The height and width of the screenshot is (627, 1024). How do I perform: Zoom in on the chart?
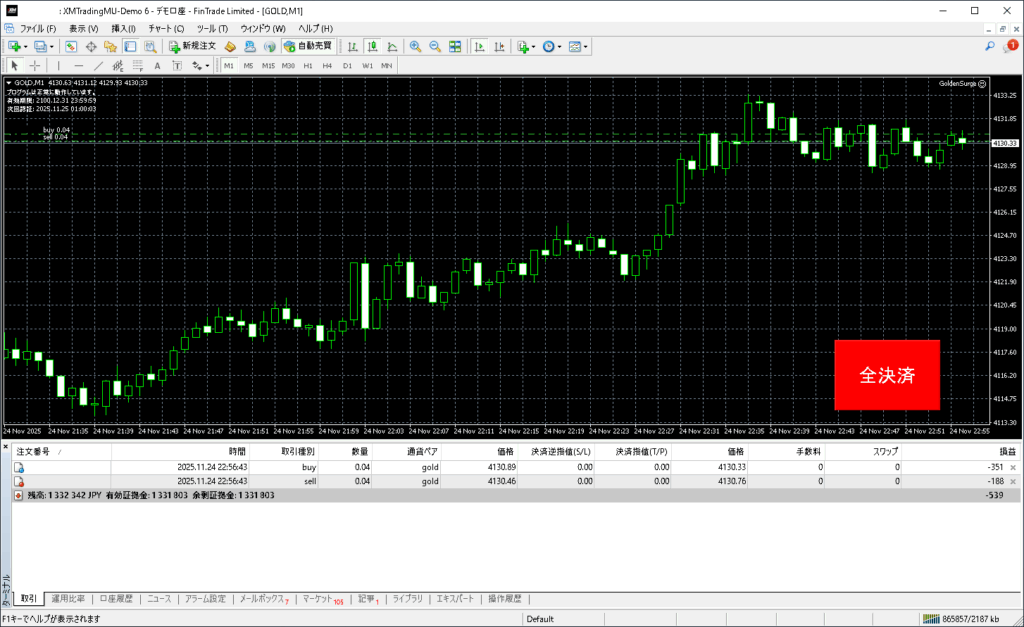click(x=415, y=46)
